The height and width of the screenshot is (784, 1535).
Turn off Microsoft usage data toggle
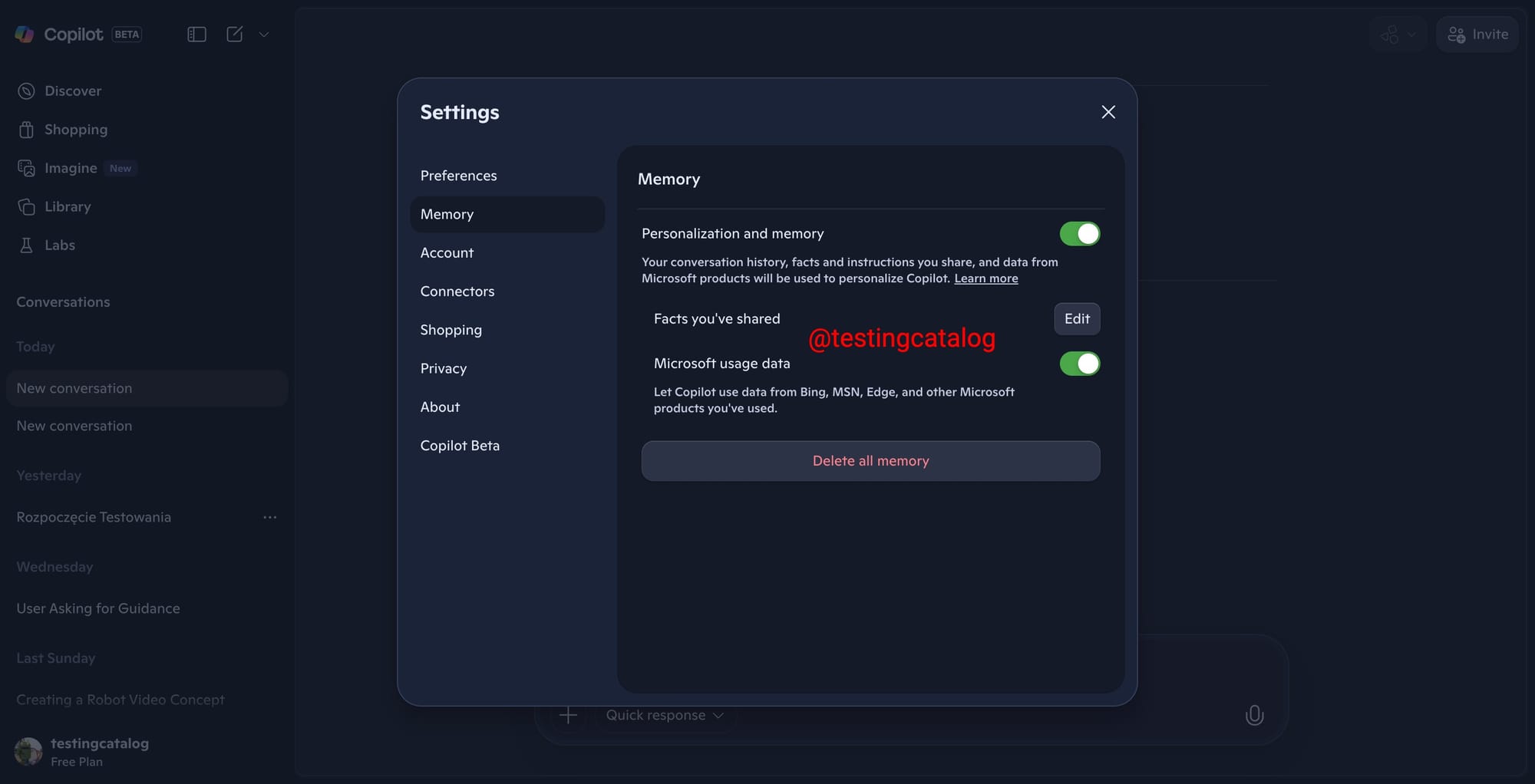[1079, 364]
